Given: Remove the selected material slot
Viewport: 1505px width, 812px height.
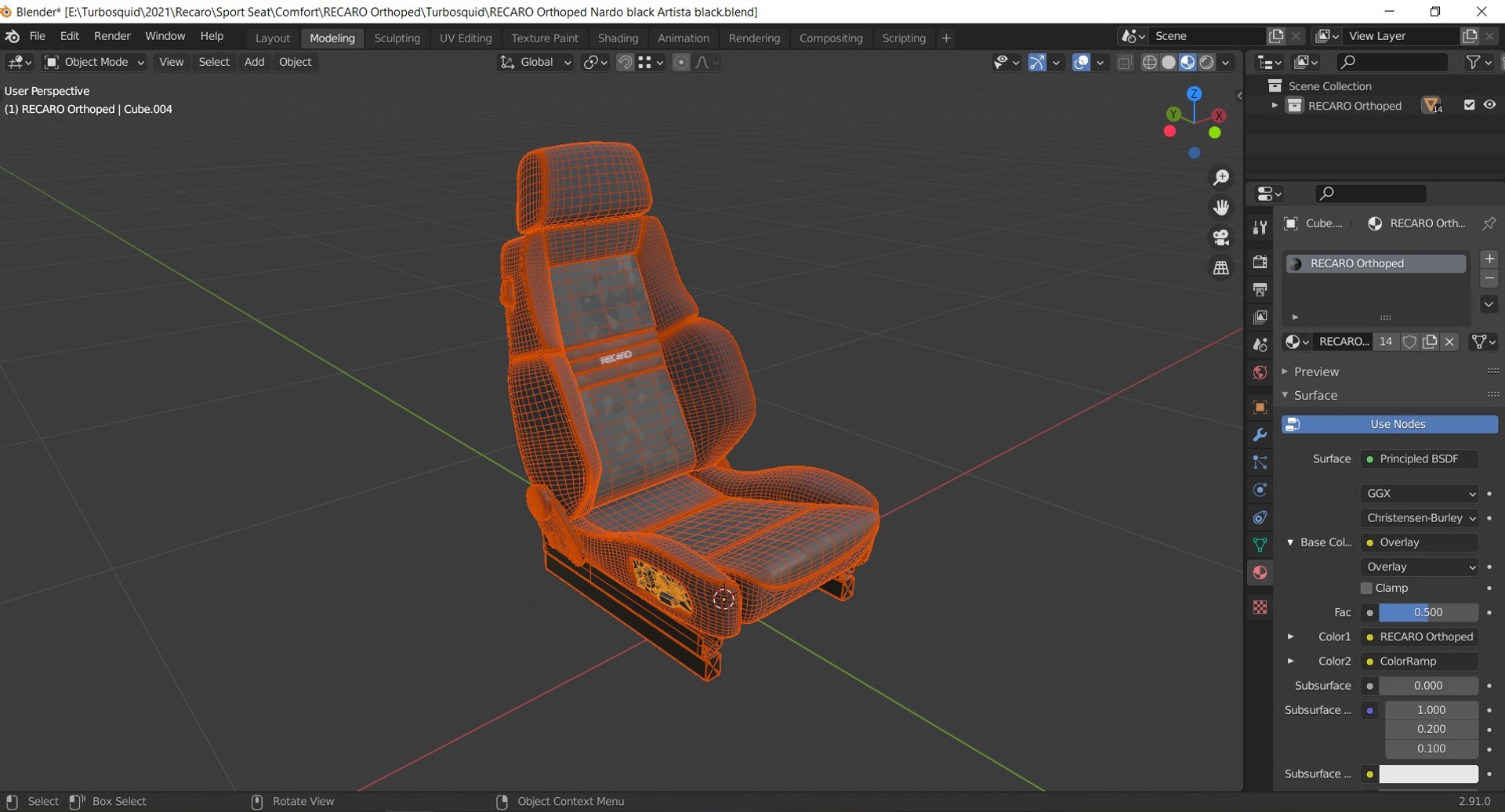Looking at the screenshot, I should point(1489,278).
